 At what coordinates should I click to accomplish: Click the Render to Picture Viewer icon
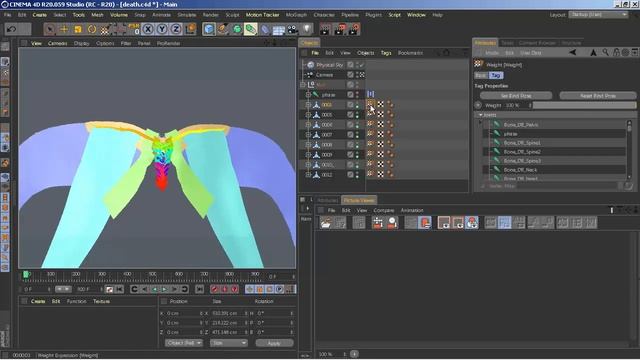tap(340, 29)
